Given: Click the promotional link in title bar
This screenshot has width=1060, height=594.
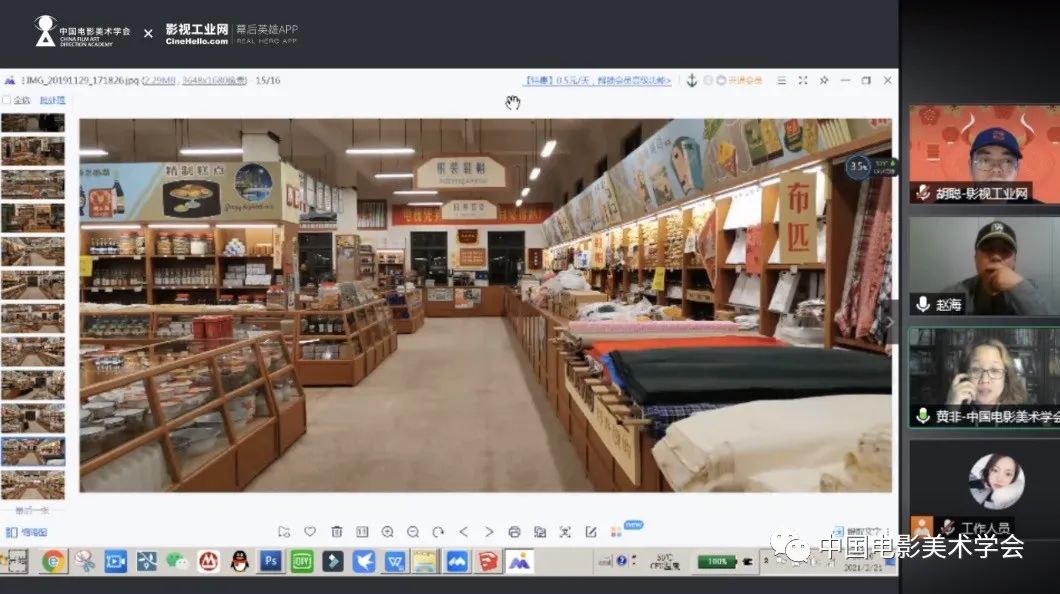Looking at the screenshot, I should pyautogui.click(x=597, y=80).
